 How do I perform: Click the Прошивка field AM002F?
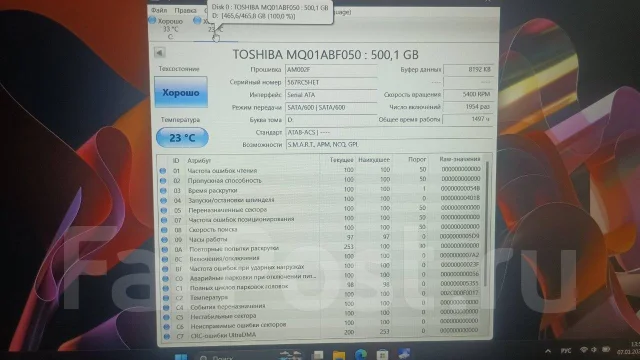pyautogui.click(x=331, y=70)
